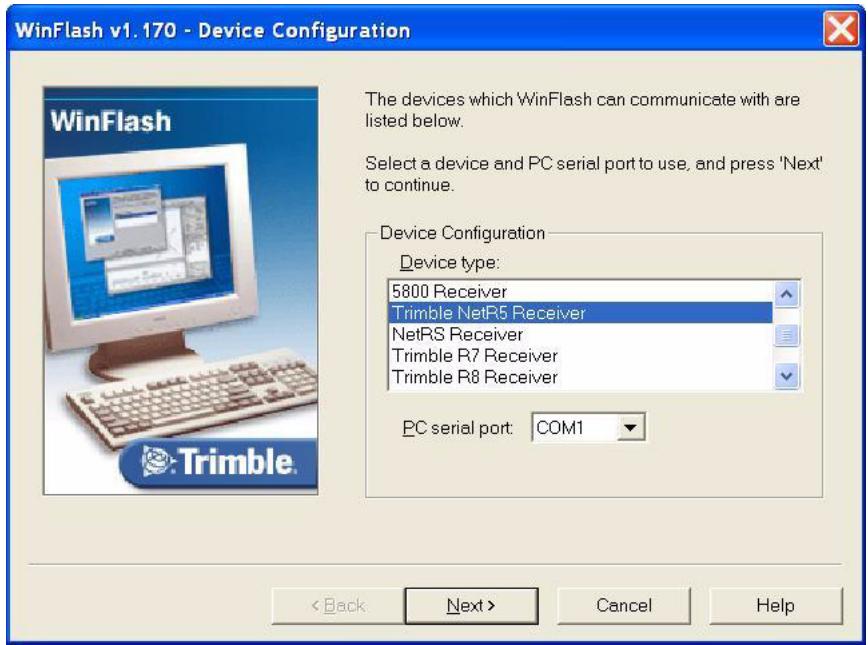Image resolution: width=868 pixels, height=645 pixels.
Task: Click the PC serial port label
Action: point(457,428)
